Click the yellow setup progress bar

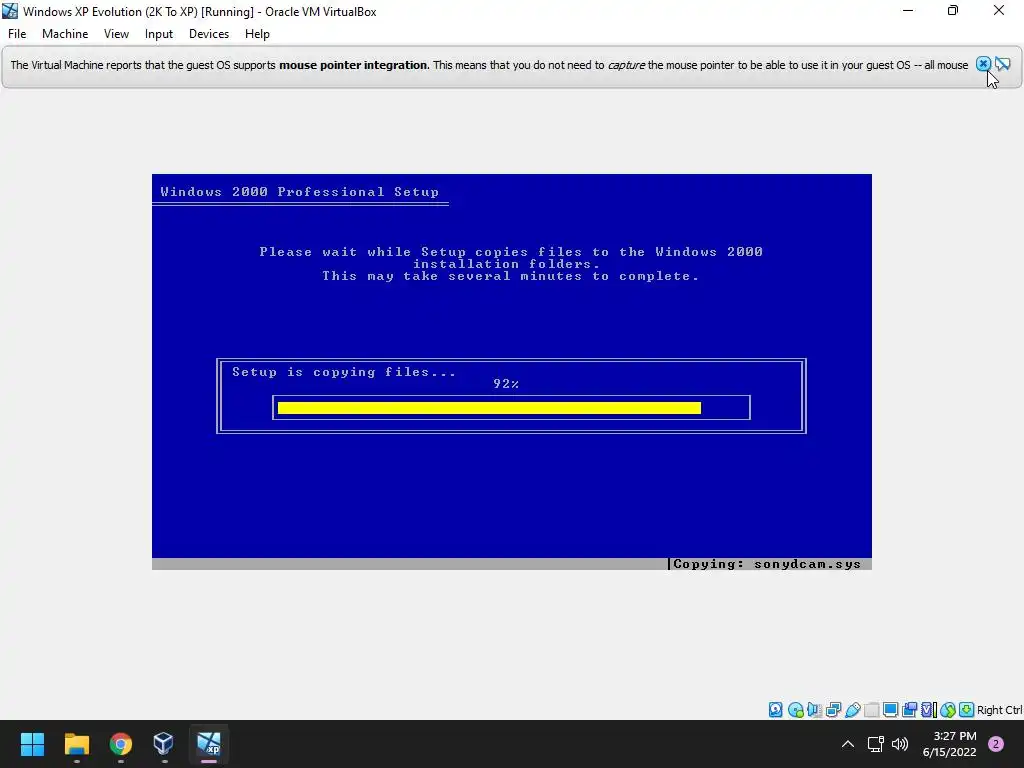[489, 408]
